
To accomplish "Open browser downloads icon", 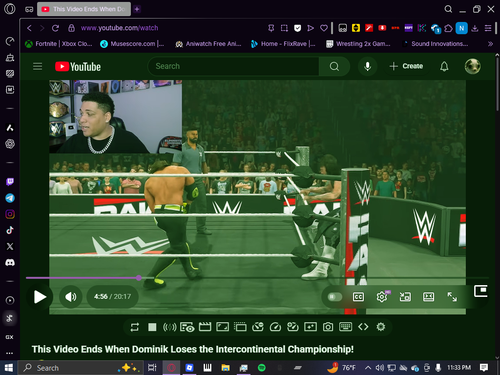I will 475,28.
